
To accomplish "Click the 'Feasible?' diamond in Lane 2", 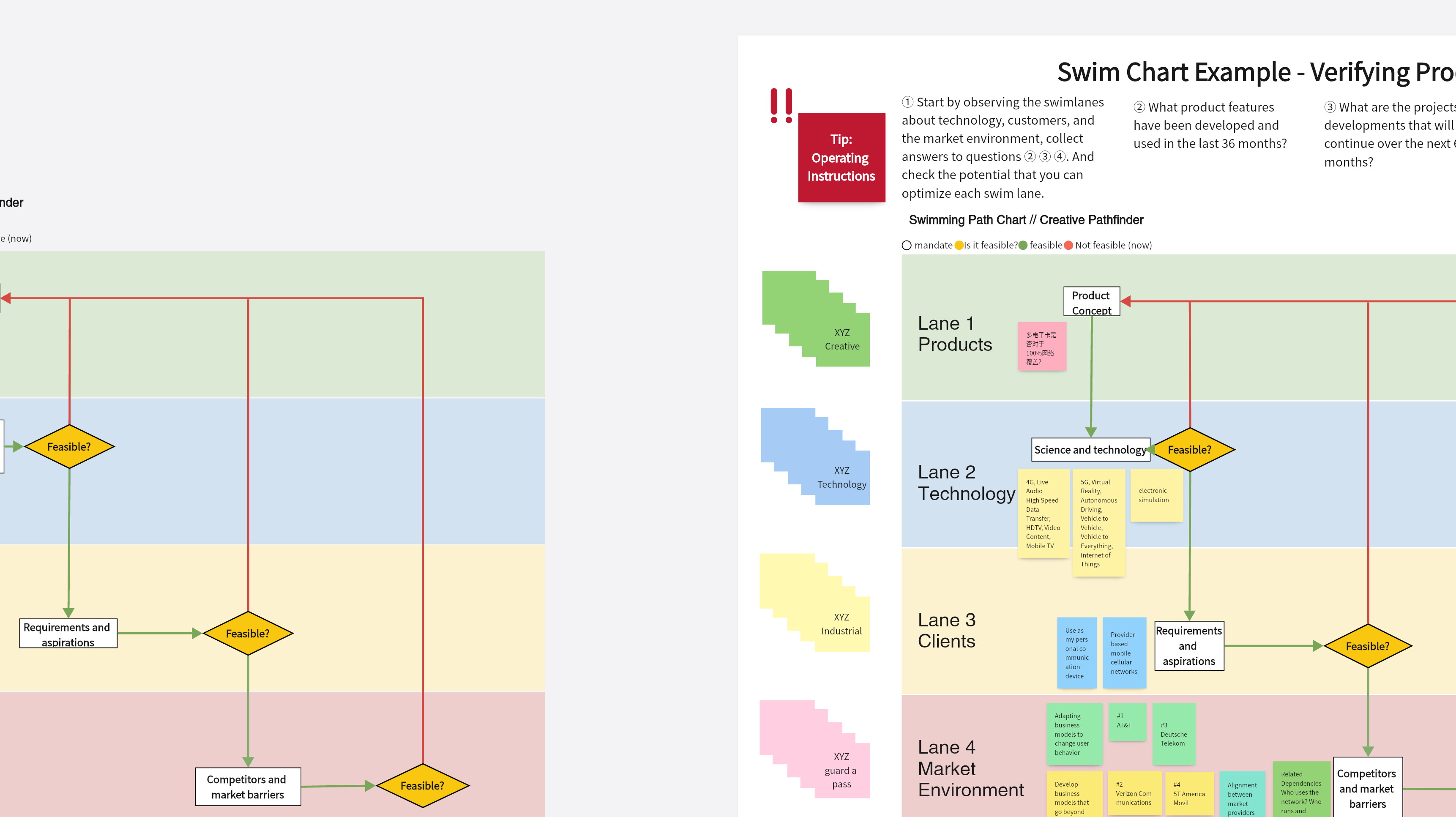I will (1192, 449).
